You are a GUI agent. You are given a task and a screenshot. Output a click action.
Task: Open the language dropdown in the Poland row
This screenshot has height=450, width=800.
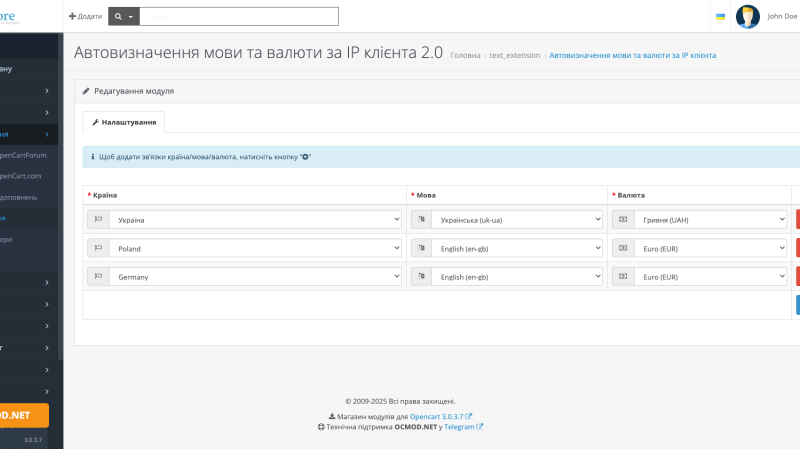point(517,248)
